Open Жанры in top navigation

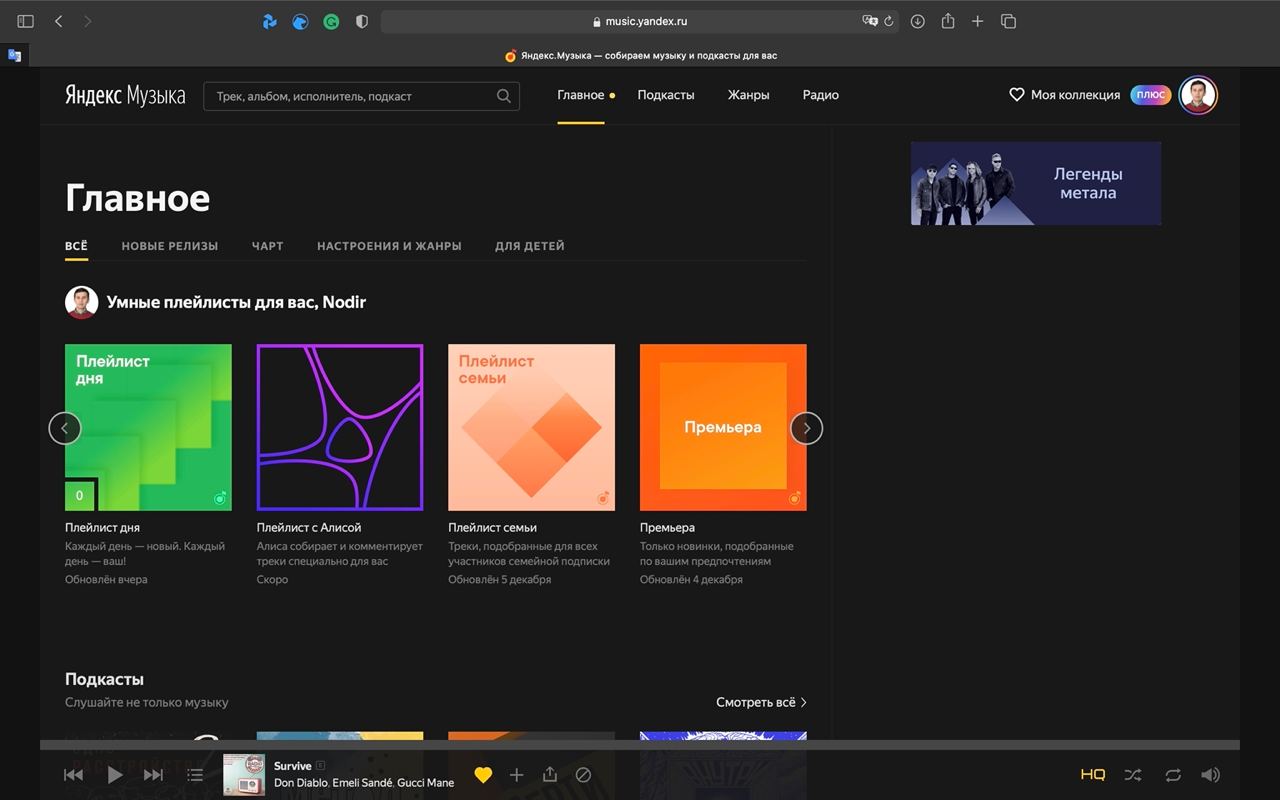tap(748, 95)
